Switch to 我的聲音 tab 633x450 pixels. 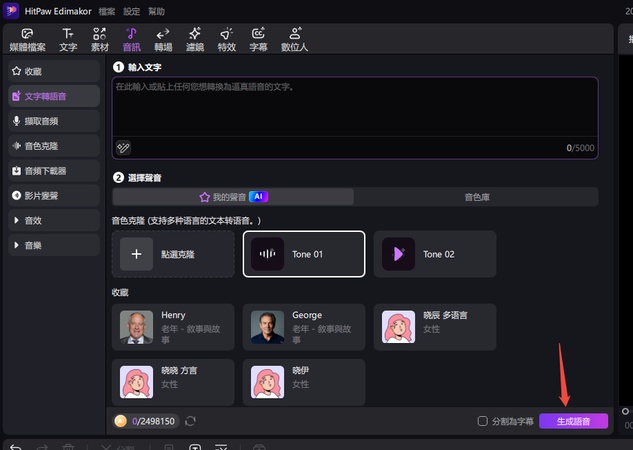tap(233, 197)
